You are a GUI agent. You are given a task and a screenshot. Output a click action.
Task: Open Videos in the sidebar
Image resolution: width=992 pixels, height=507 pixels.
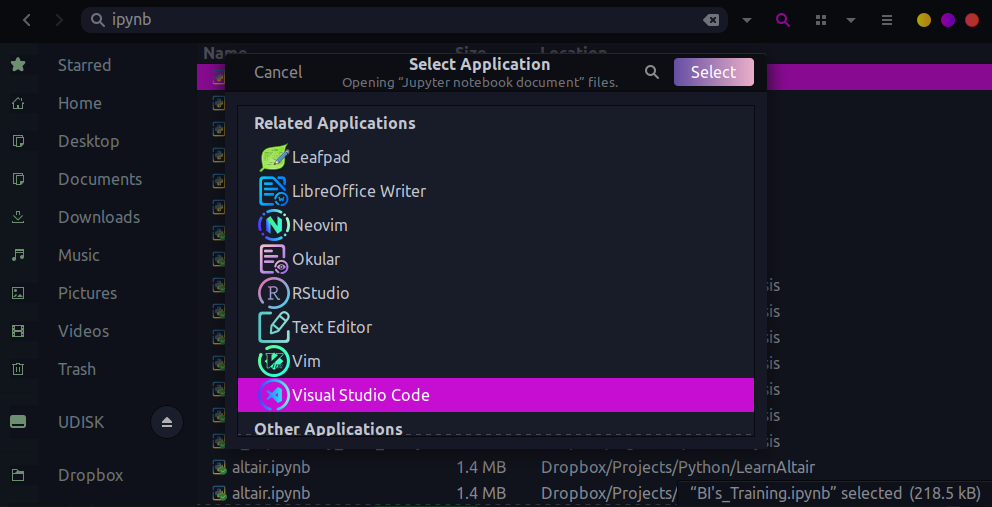(84, 331)
